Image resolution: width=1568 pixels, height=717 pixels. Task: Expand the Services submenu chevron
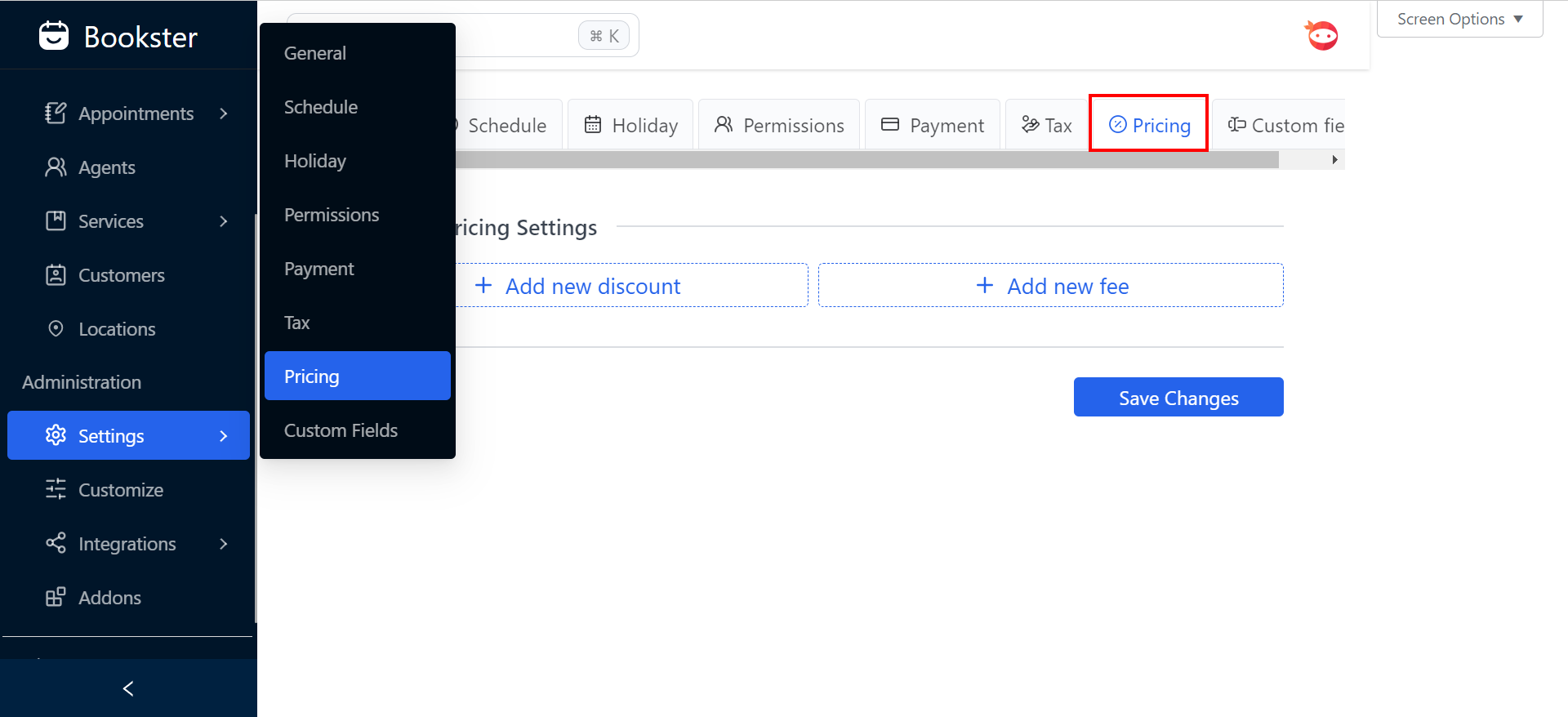coord(224,221)
